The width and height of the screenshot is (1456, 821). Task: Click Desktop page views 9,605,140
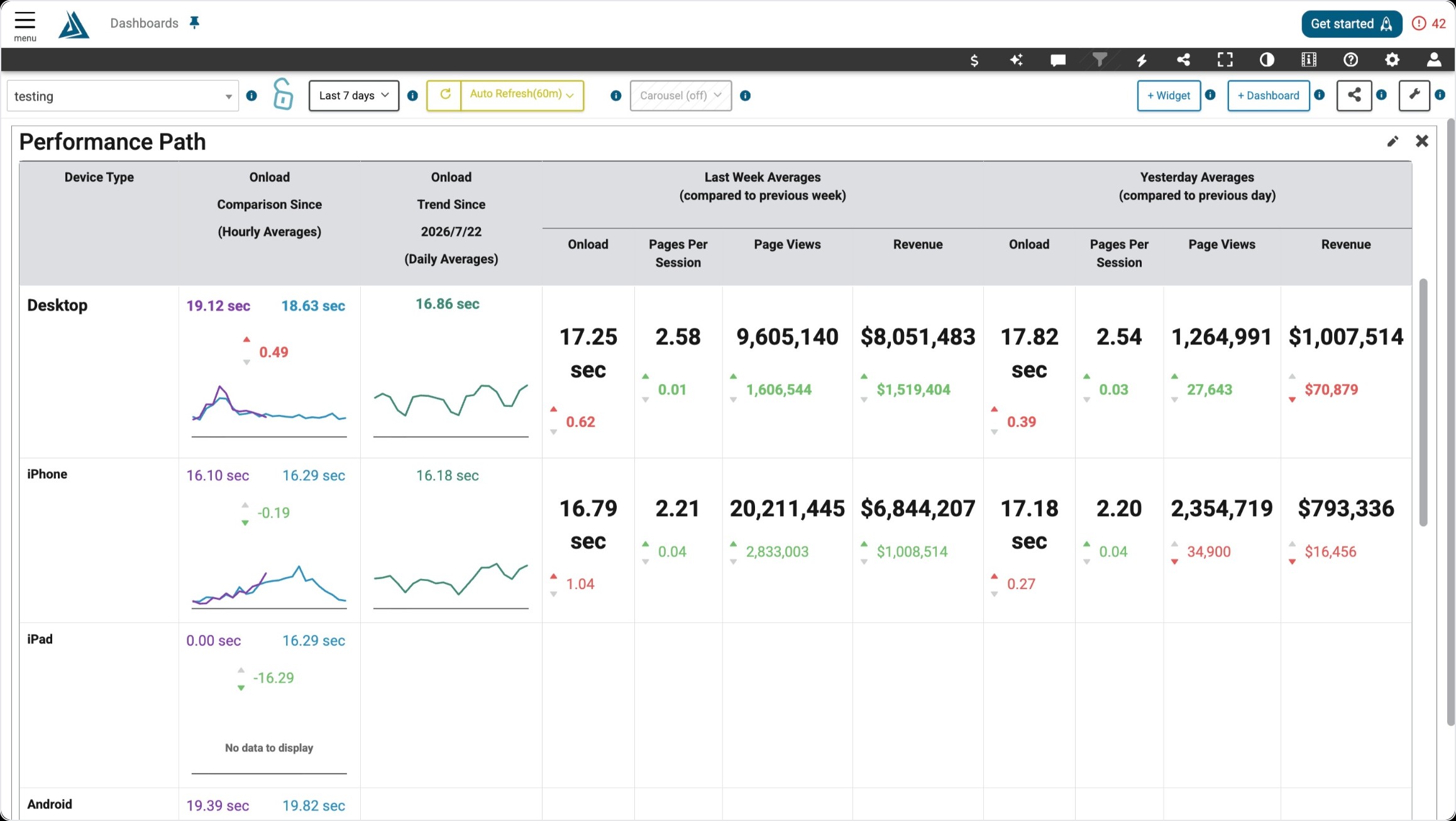(787, 337)
